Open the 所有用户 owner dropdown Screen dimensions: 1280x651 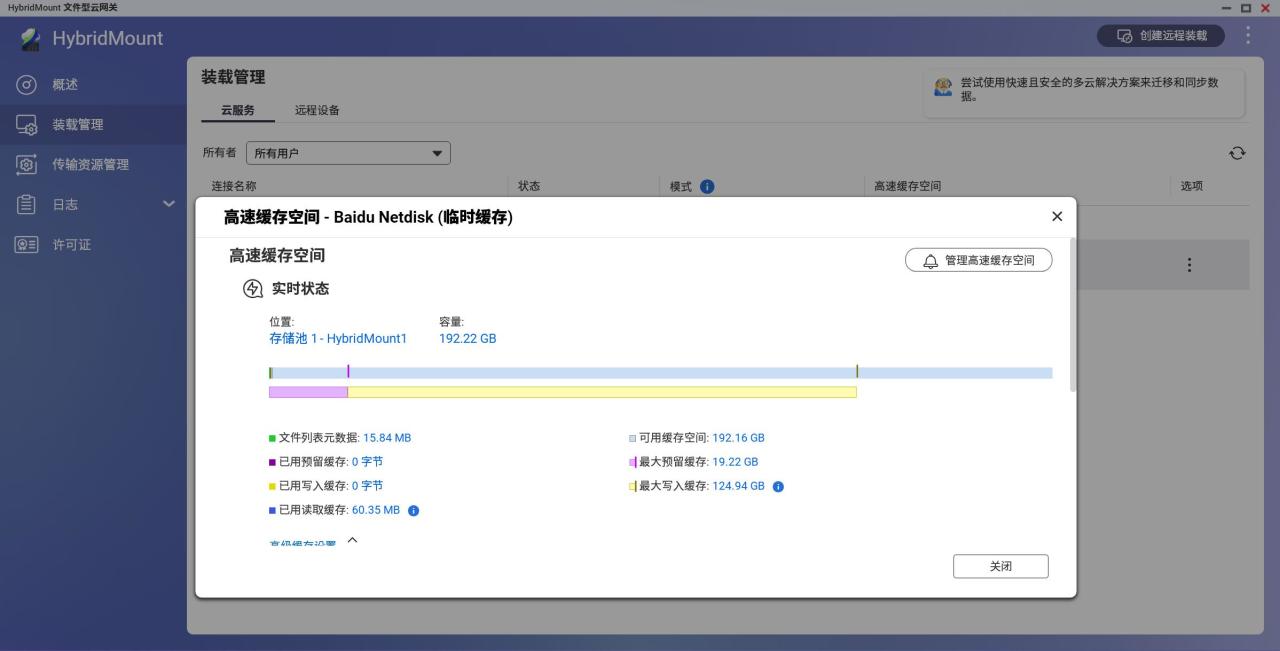(x=348, y=153)
